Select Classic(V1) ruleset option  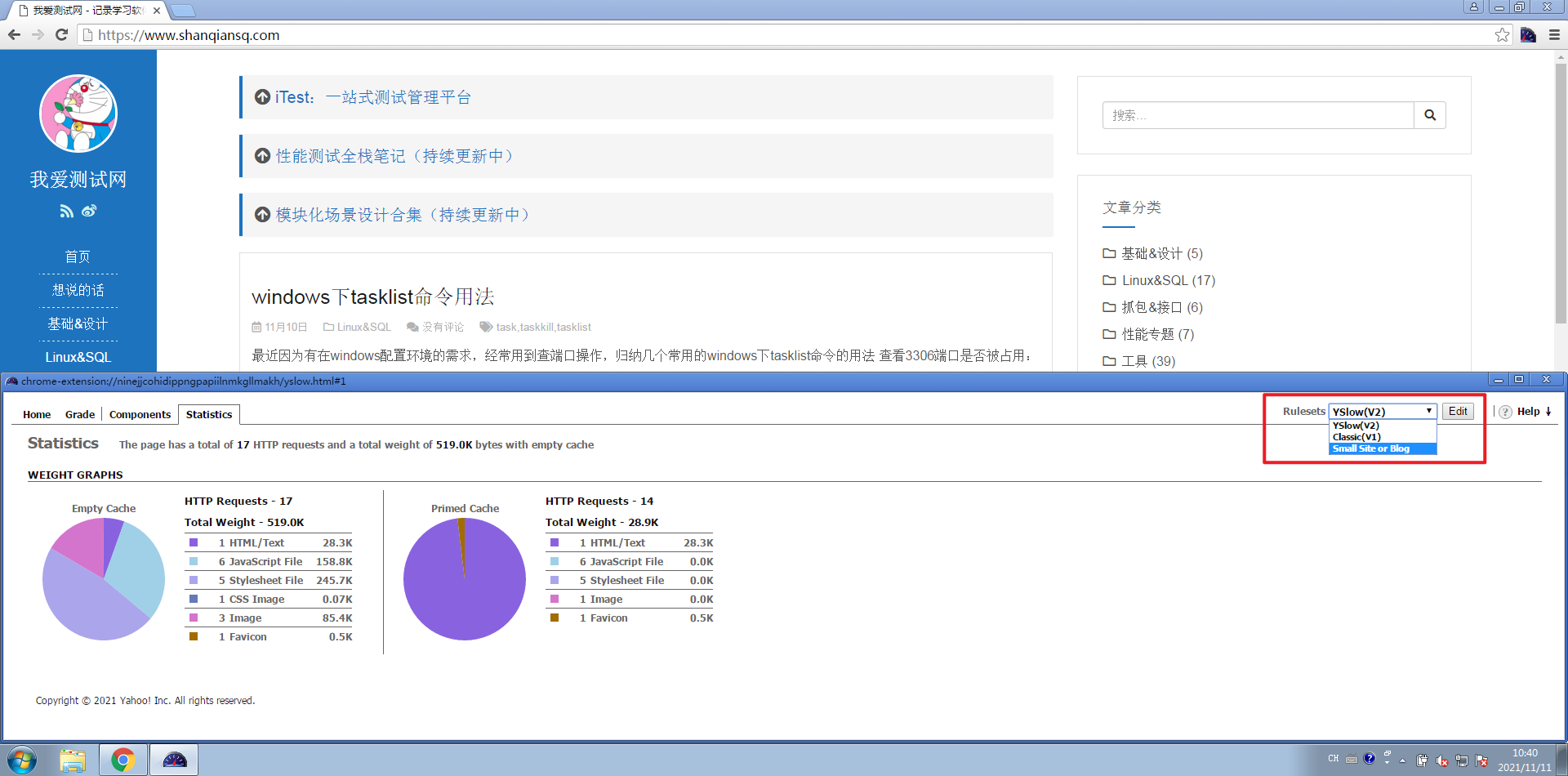1382,437
